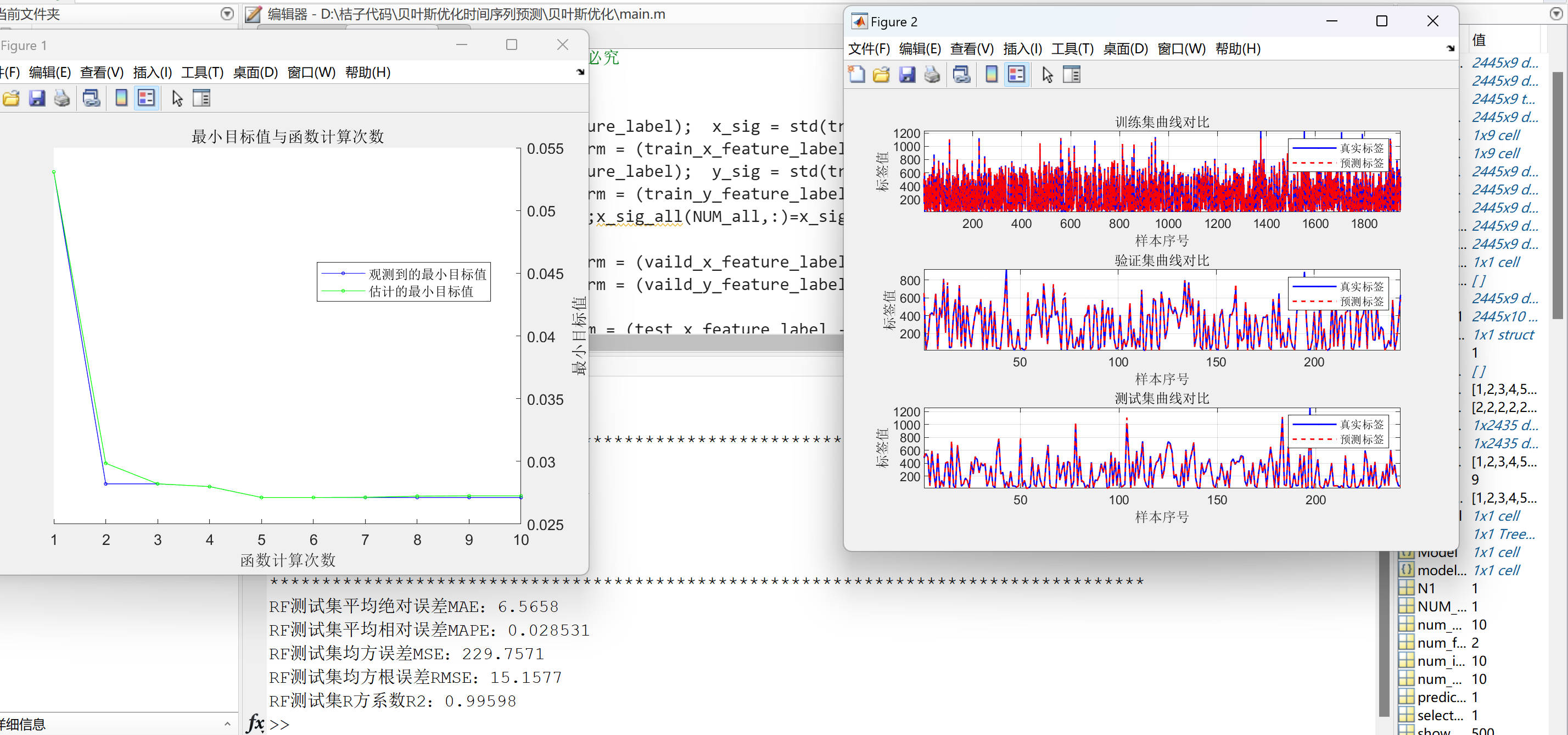The height and width of the screenshot is (735, 1568).
Task: Toggle Insert Colorbar in Figure 2 toolbar
Action: tap(992, 74)
